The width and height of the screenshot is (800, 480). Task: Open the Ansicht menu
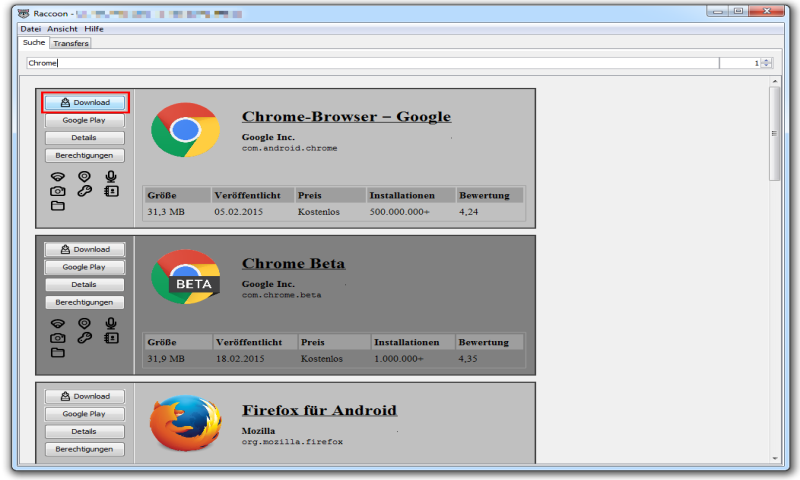(62, 29)
